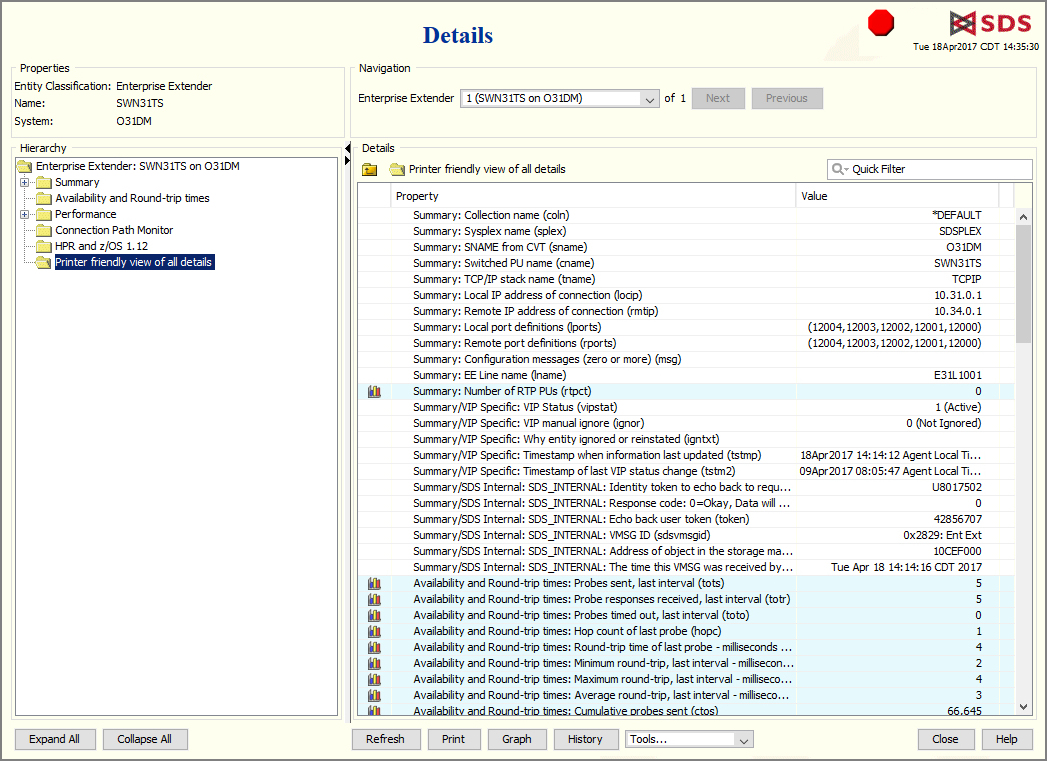Click the Expand All button
This screenshot has height=761, width=1047.
[x=55, y=739]
